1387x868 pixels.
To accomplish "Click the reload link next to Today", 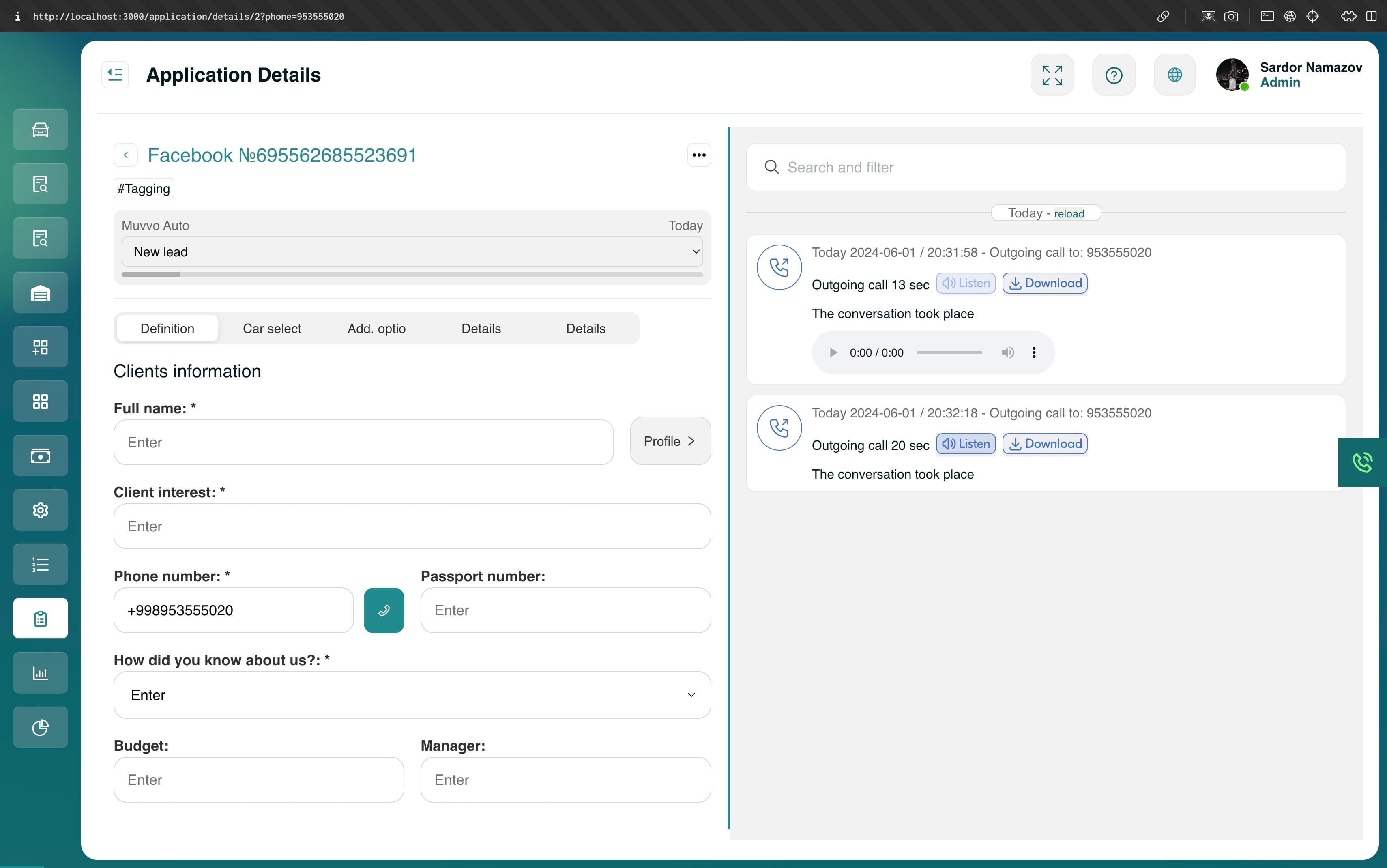I will click(1069, 214).
